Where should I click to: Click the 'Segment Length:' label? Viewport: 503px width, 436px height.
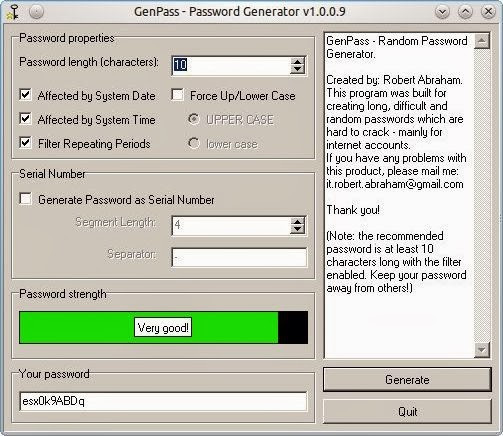[115, 222]
